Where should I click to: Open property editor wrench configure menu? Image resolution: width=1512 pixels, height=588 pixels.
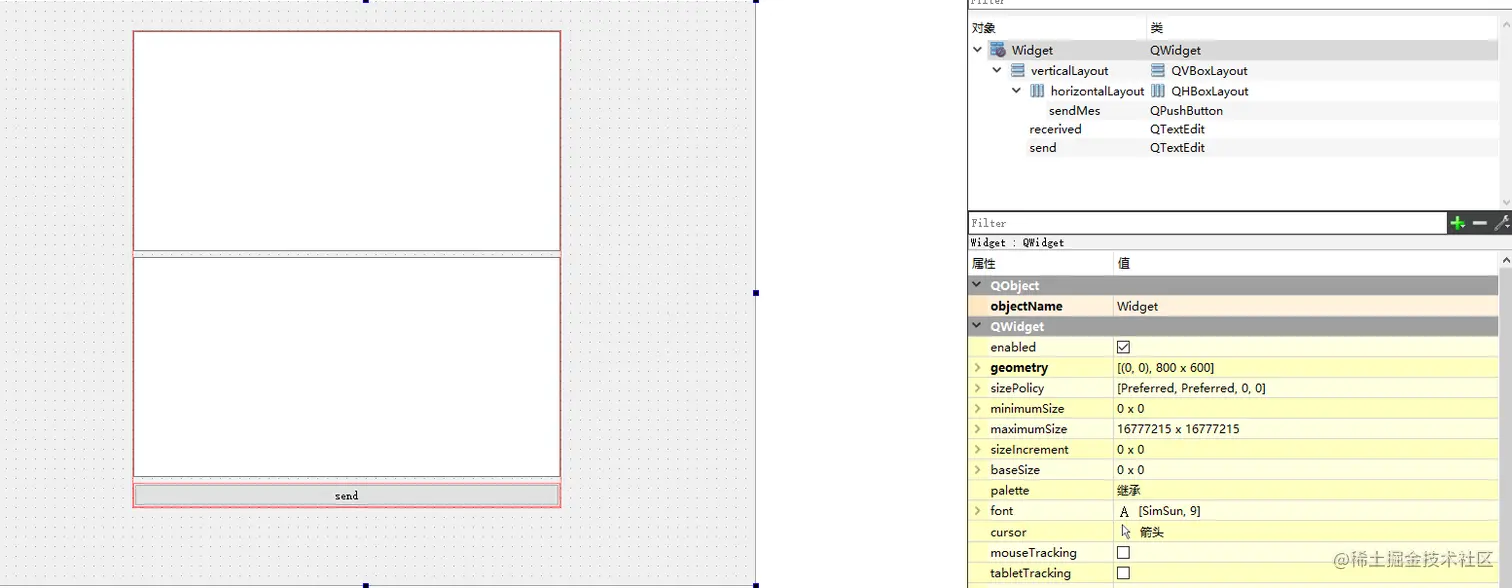pyautogui.click(x=1501, y=223)
